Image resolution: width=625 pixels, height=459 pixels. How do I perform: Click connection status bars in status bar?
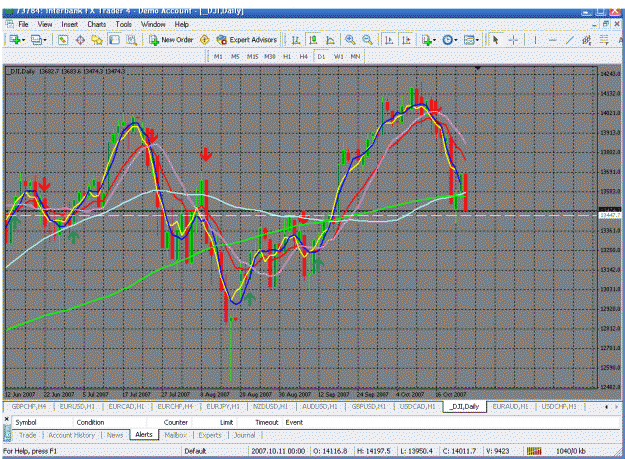[534, 451]
